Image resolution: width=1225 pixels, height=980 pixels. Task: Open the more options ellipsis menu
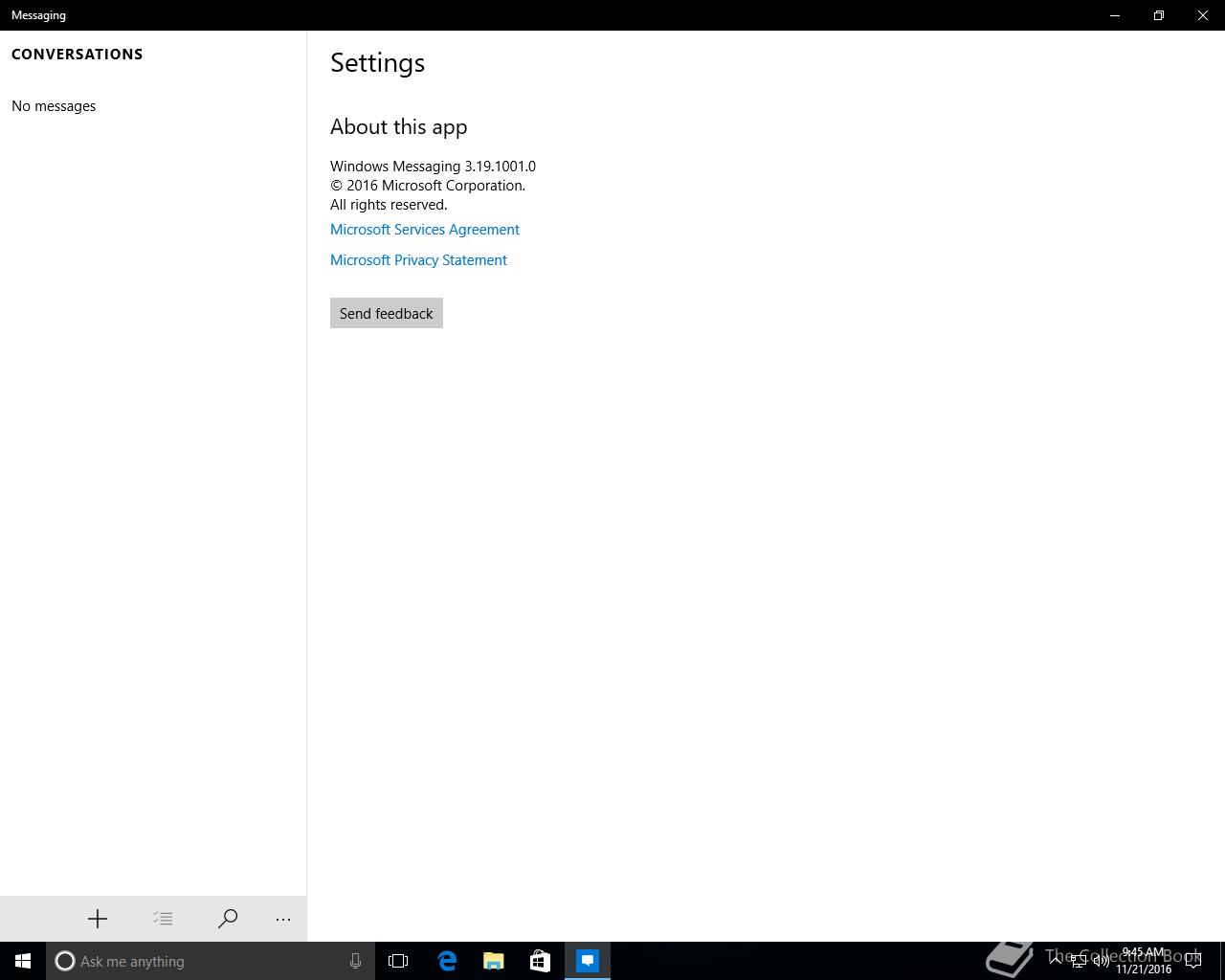click(x=283, y=919)
